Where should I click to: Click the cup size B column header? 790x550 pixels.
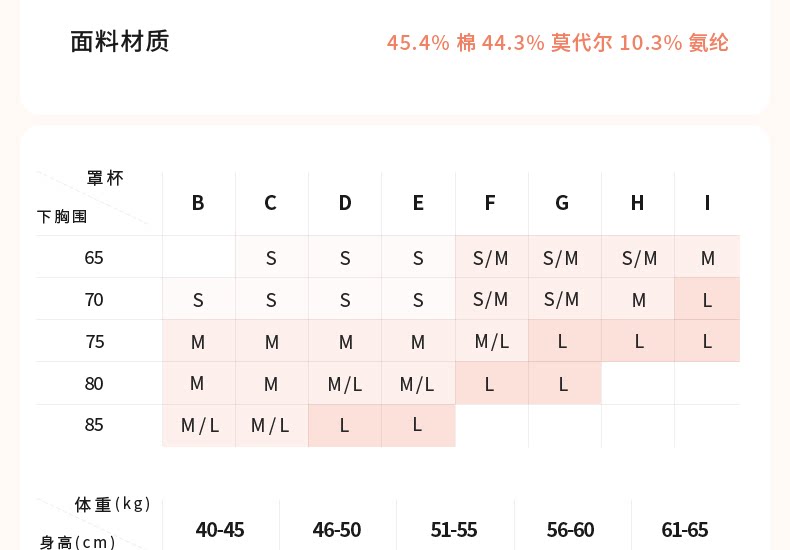pyautogui.click(x=198, y=203)
